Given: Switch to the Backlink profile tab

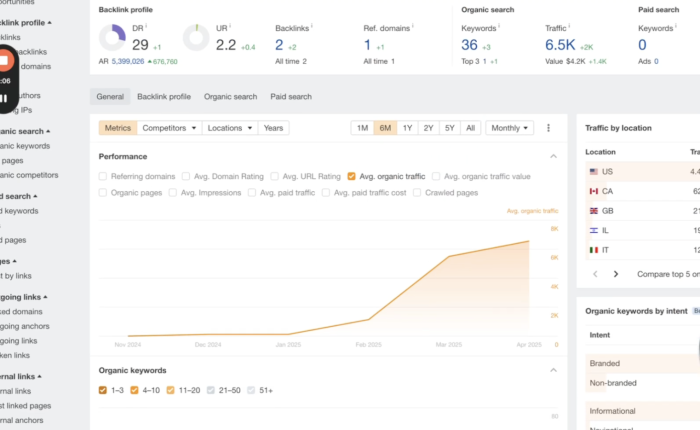Looking at the screenshot, I should 163,97.
